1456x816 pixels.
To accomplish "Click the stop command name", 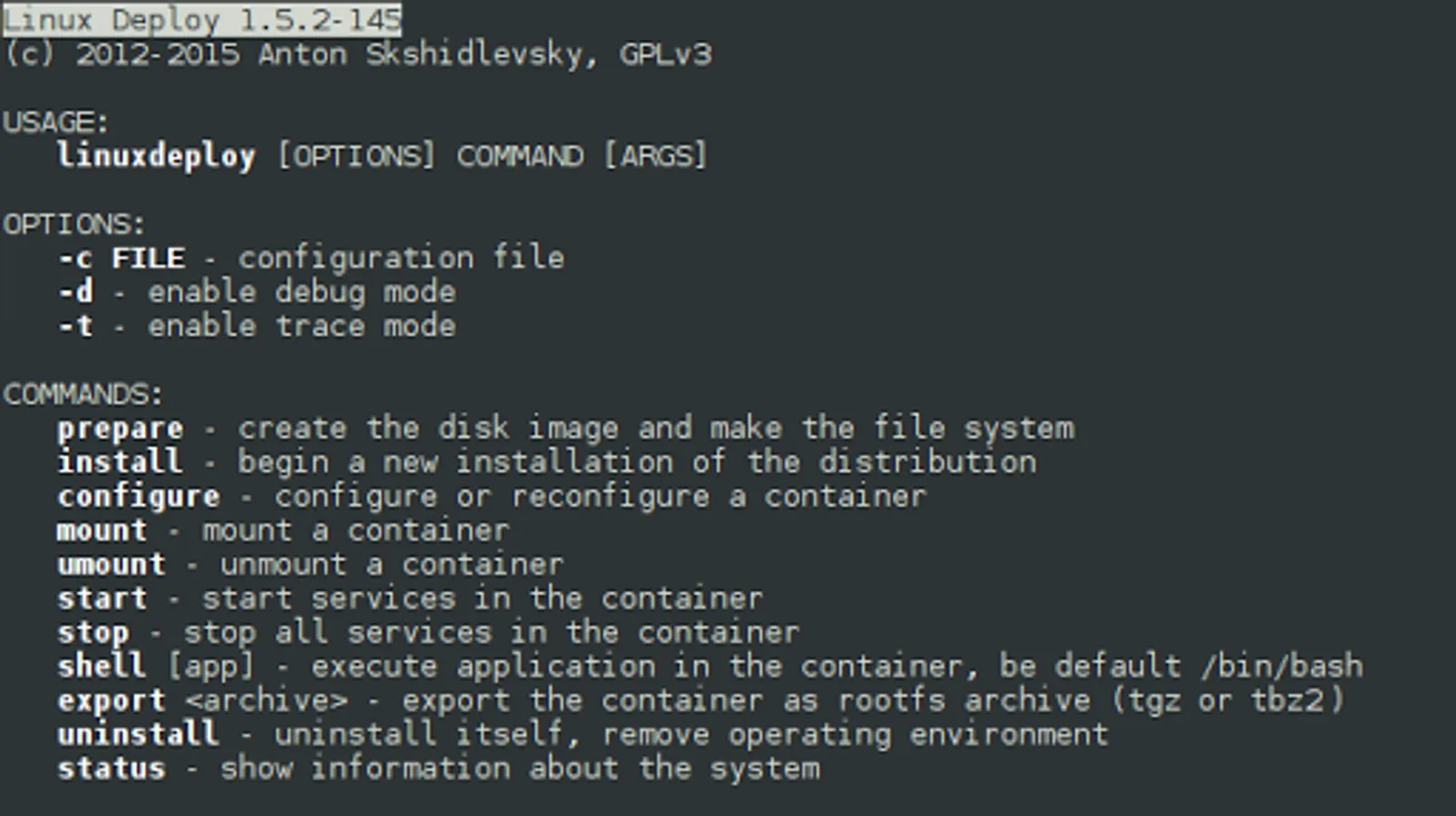I will (92, 633).
